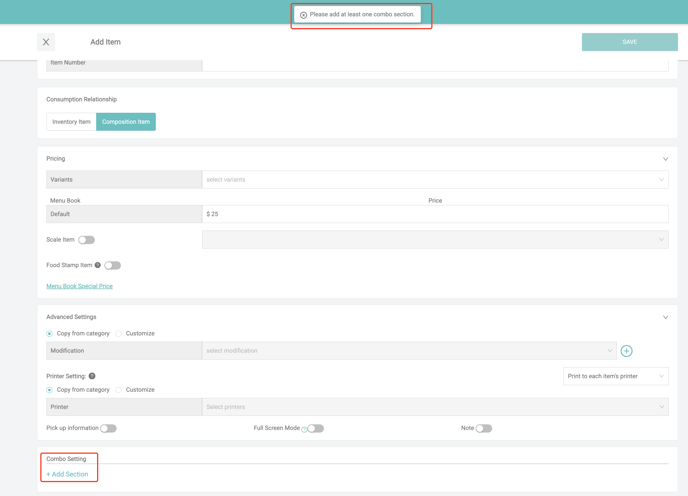Show Food Stamp Item help tooltip icon

pyautogui.click(x=98, y=265)
